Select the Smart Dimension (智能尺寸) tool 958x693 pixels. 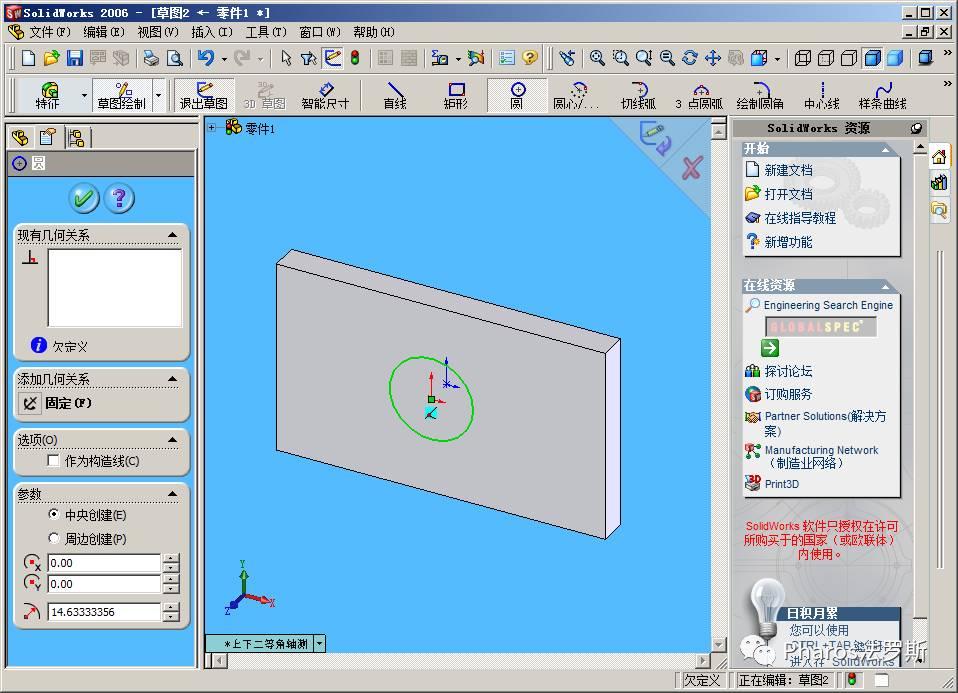[325, 96]
